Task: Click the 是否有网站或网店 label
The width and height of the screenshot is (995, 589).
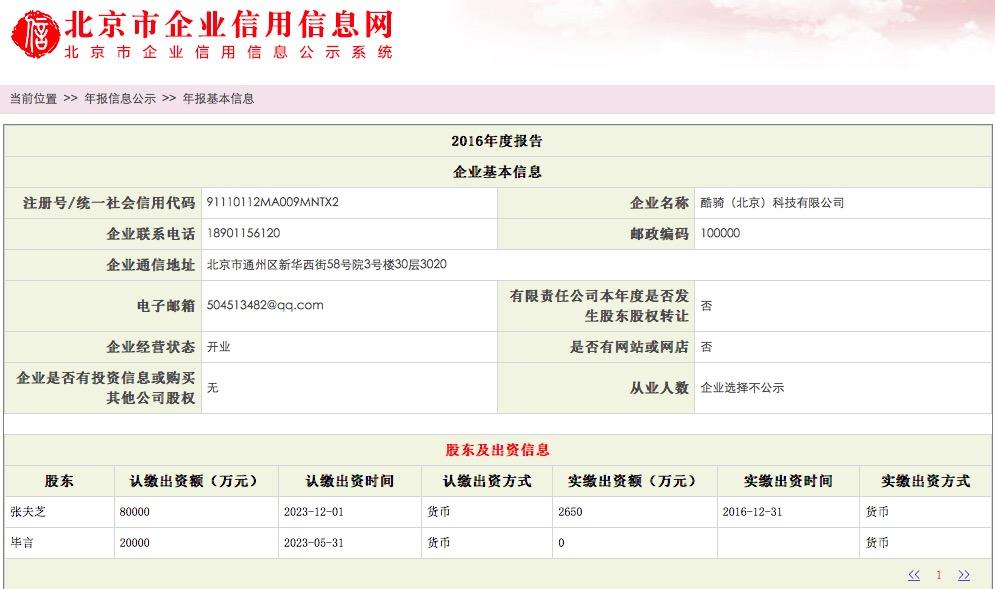Action: pos(629,347)
